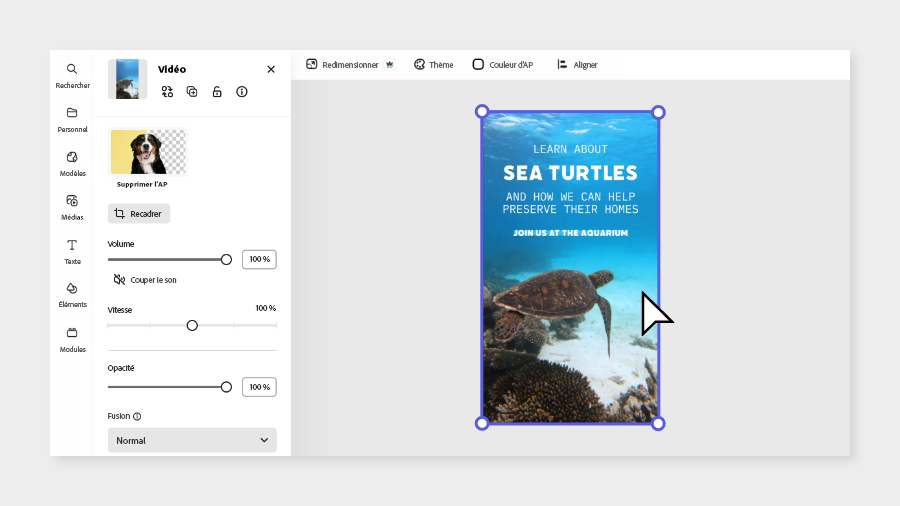The image size is (900, 506).
Task: Open the Thème option
Action: tap(434, 65)
